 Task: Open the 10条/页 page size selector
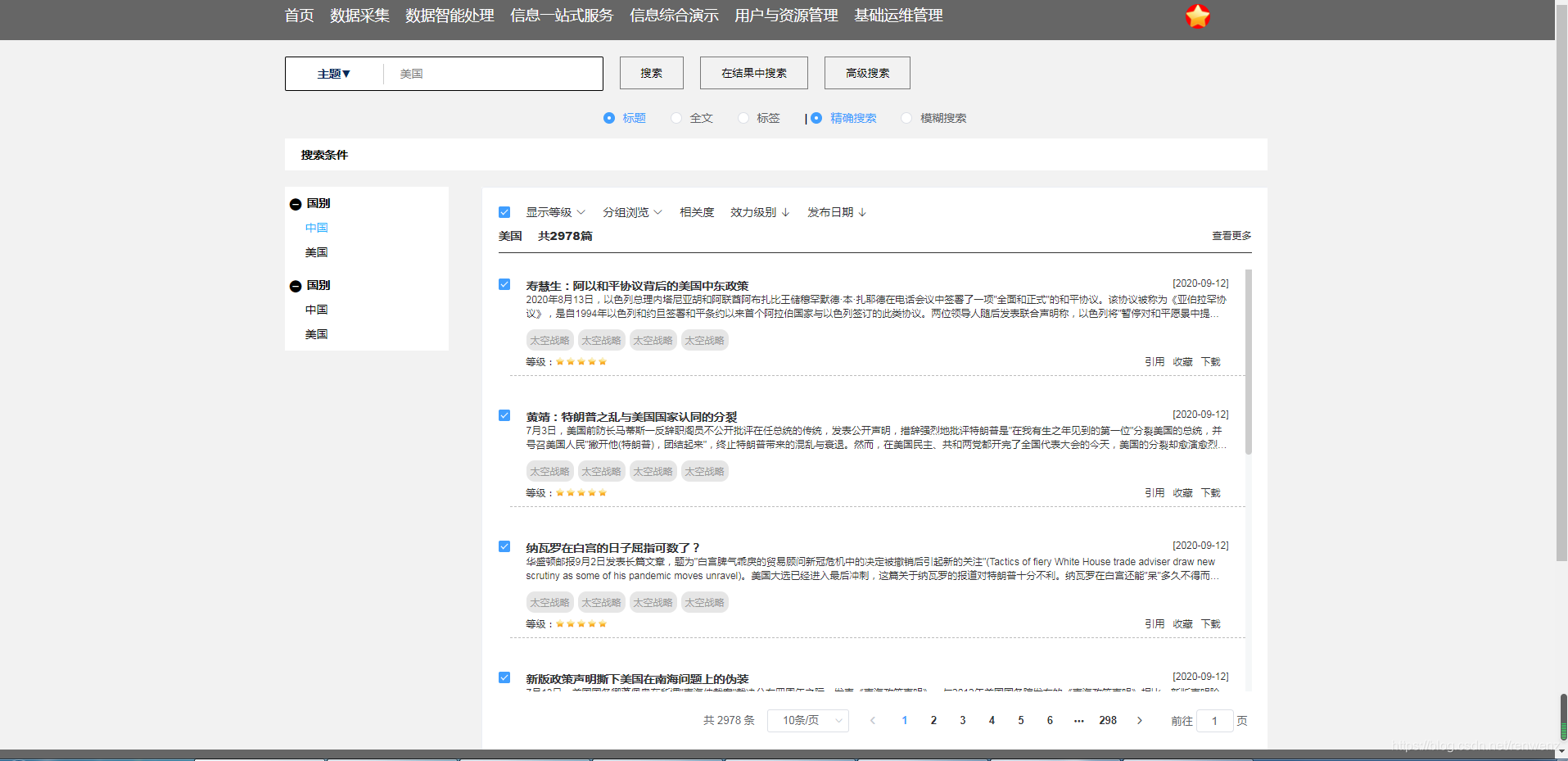[808, 721]
